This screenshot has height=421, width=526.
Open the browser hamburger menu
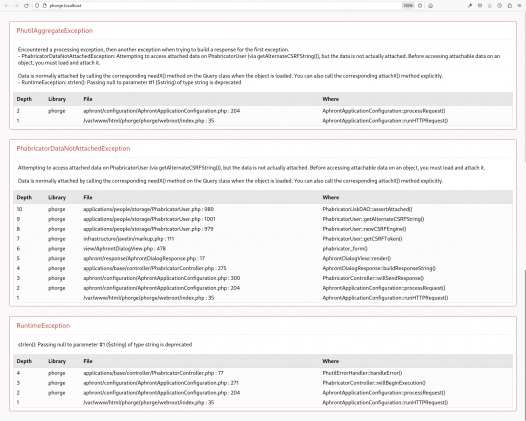519,6
